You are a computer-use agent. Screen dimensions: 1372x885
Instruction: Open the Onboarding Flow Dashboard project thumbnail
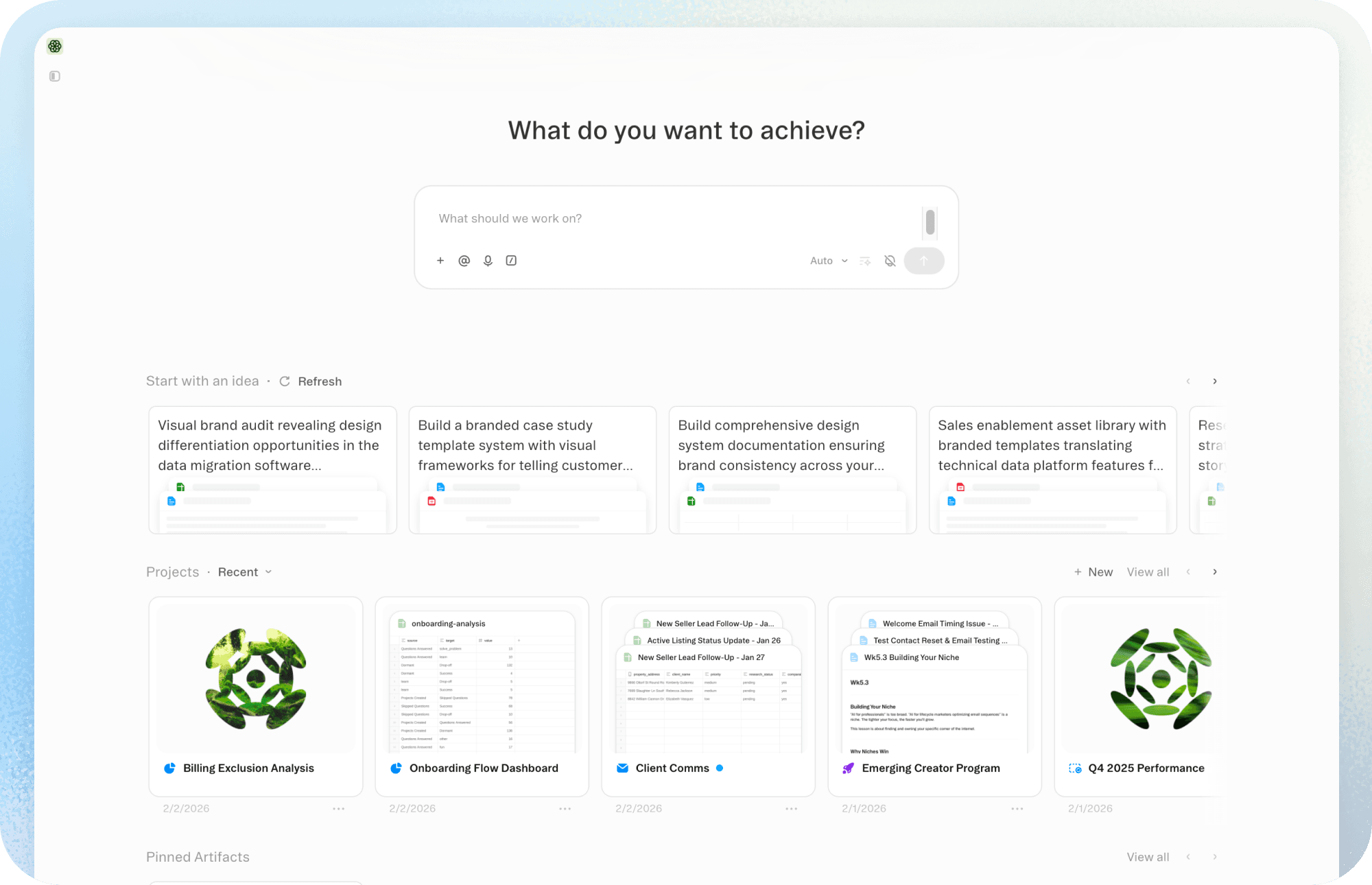pos(482,679)
